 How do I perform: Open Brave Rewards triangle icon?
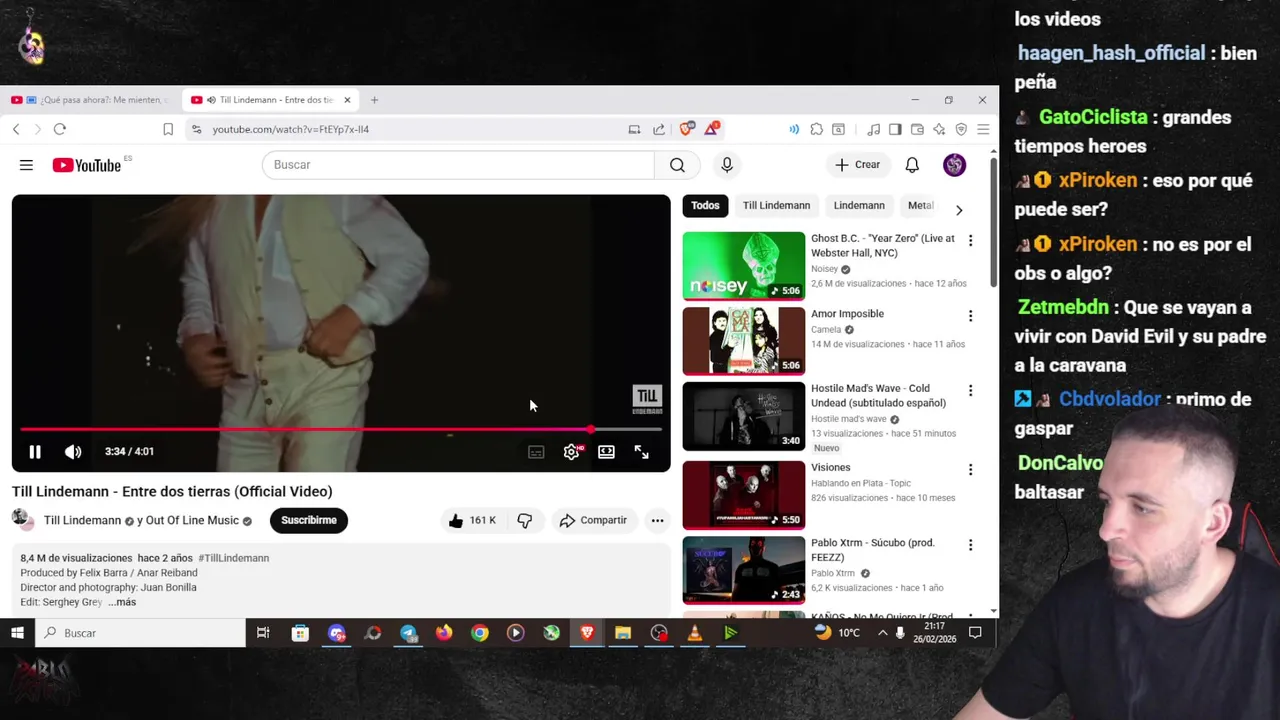tap(711, 129)
